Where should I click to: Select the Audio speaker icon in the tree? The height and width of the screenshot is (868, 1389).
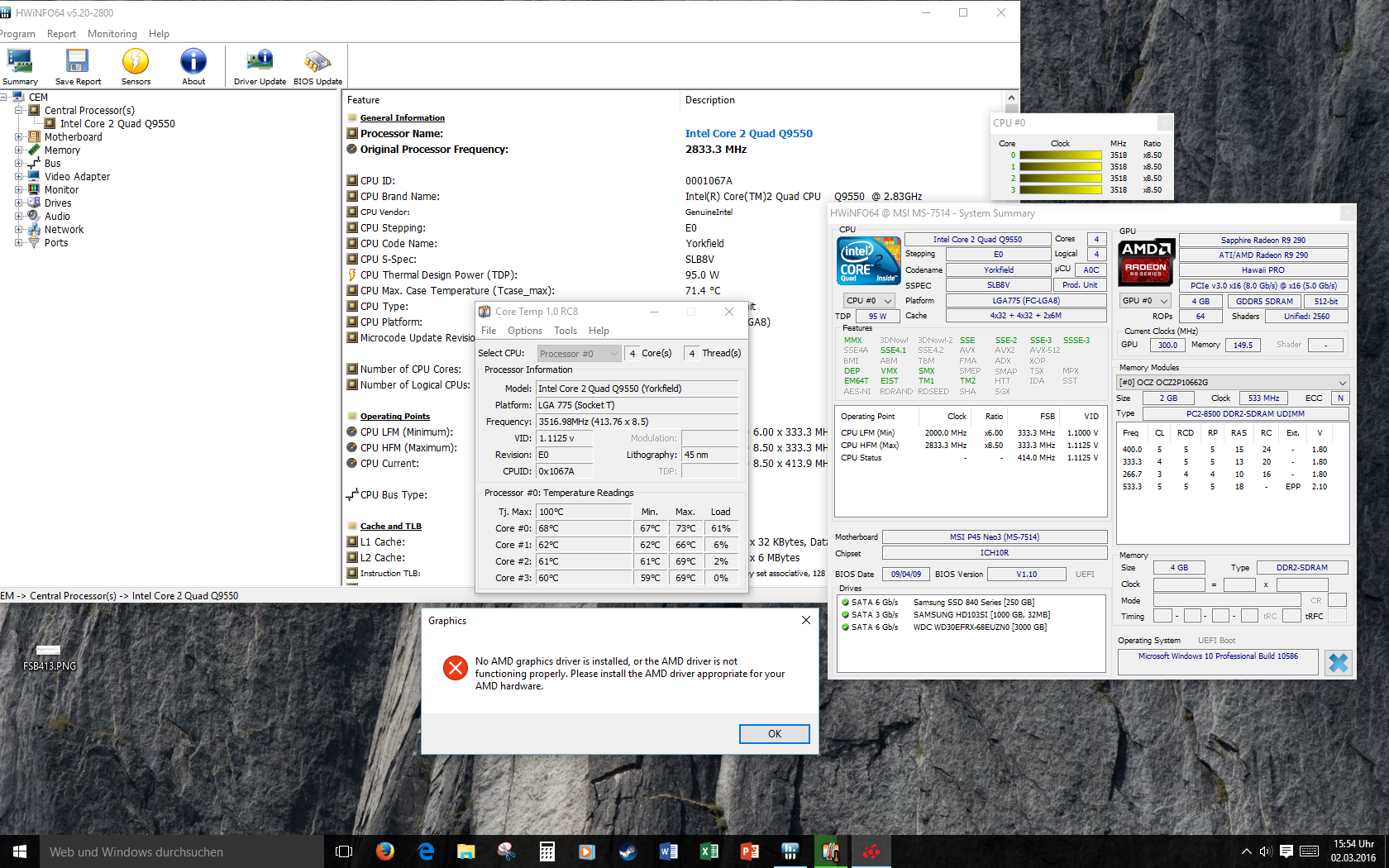tap(34, 216)
